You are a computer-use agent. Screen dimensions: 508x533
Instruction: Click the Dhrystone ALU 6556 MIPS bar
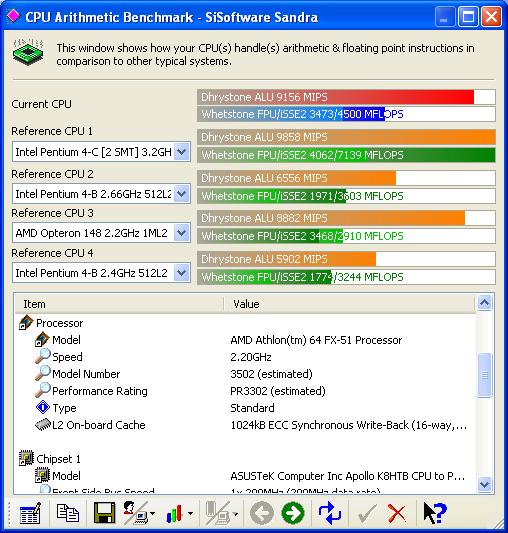coord(346,178)
